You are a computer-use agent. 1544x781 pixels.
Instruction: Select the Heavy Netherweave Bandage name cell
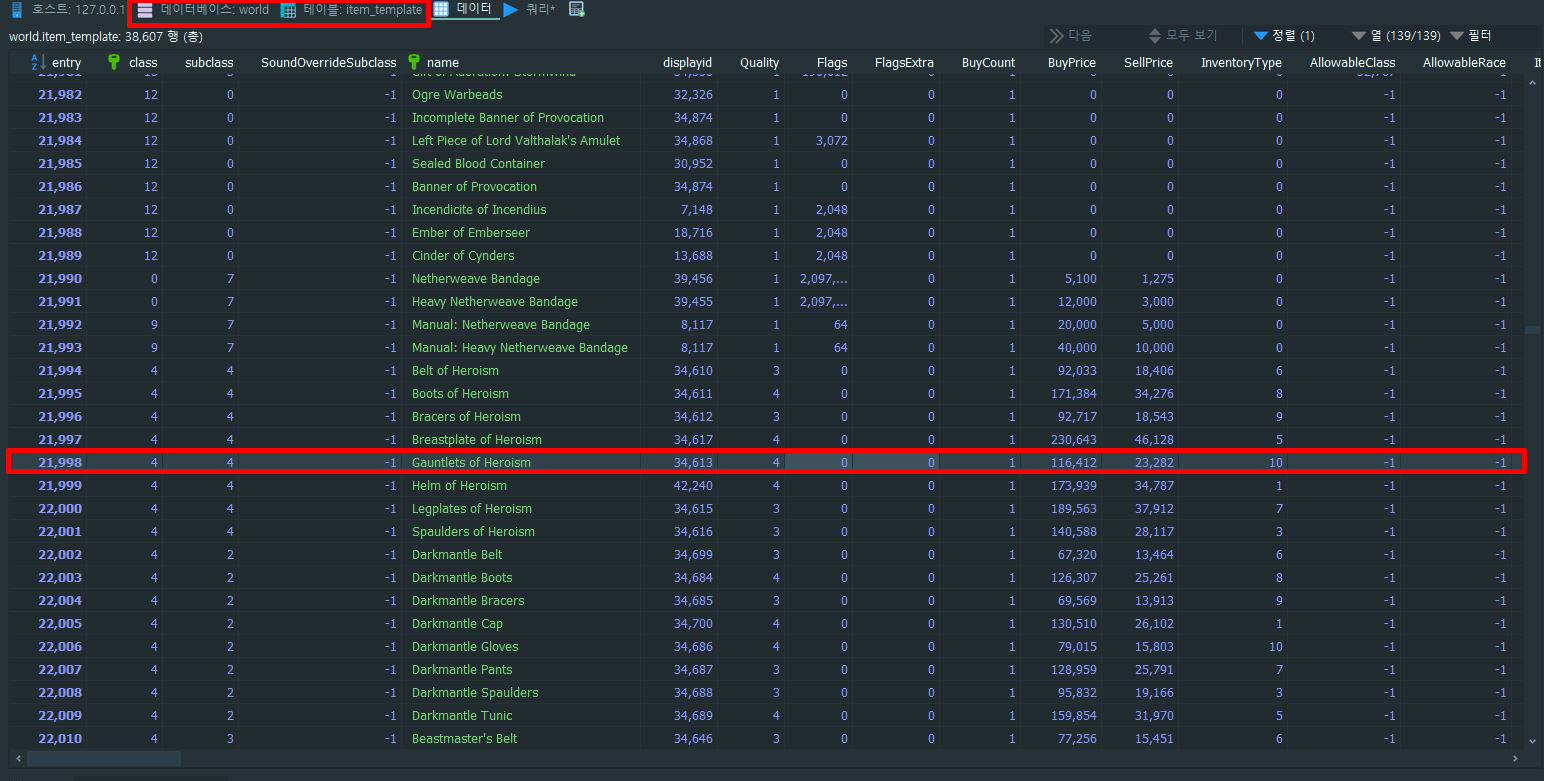(495, 302)
